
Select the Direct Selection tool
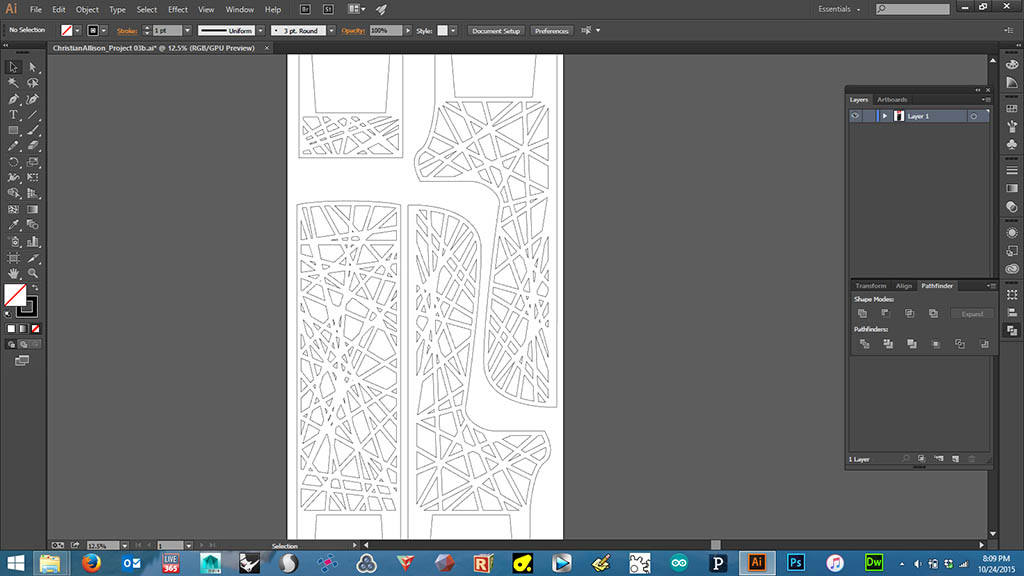33,67
